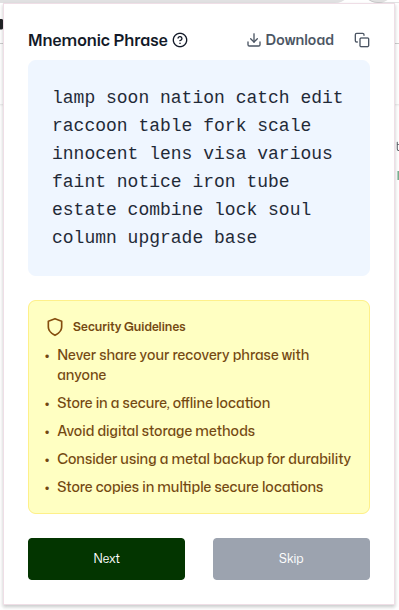Viewport: 399px width, 610px height.
Task: Click the Never share your recovery phrase guideline
Action: point(183,365)
